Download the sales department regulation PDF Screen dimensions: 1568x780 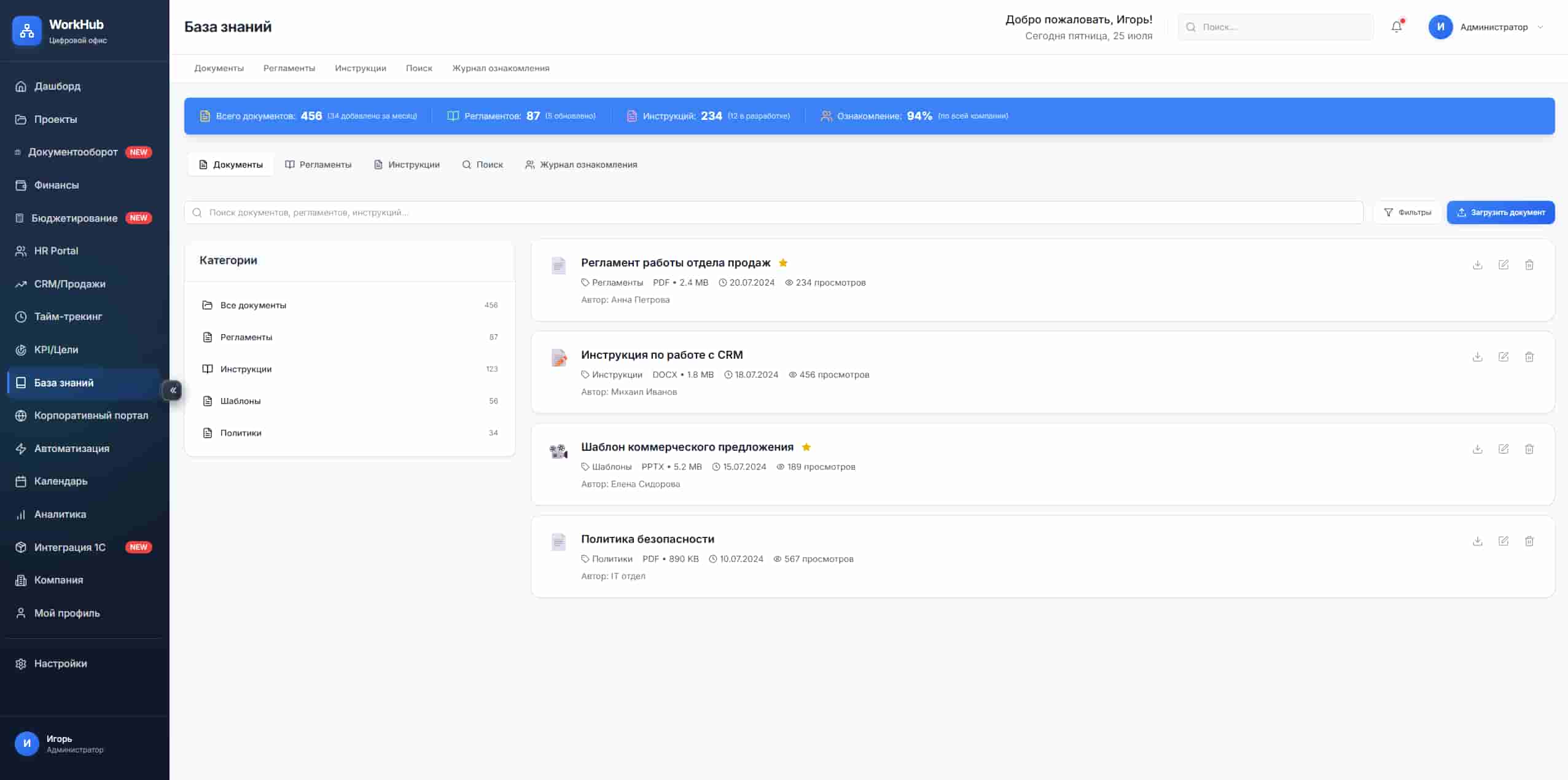point(1477,265)
